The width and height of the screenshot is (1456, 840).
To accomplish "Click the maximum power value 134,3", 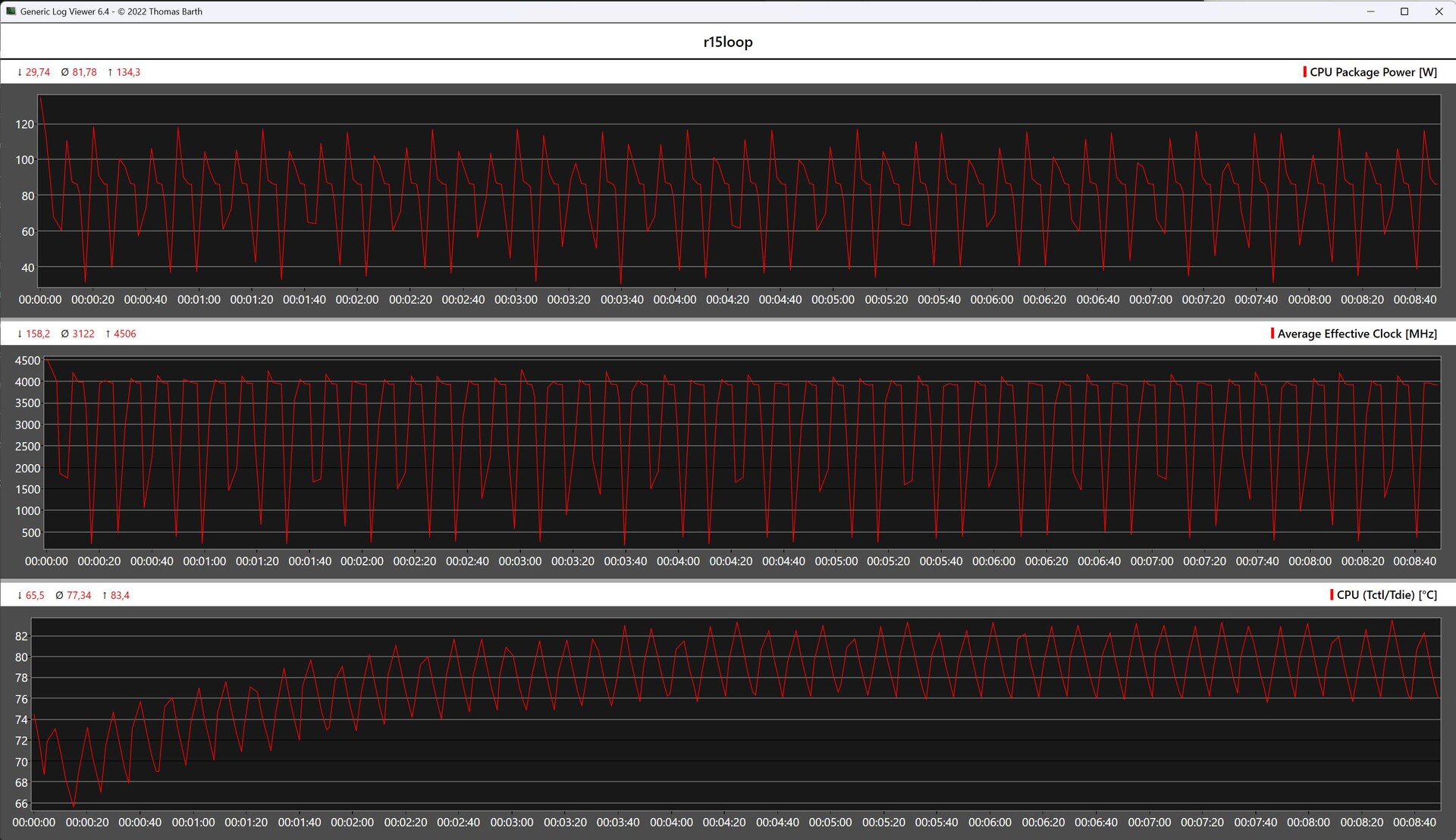I will tap(127, 72).
